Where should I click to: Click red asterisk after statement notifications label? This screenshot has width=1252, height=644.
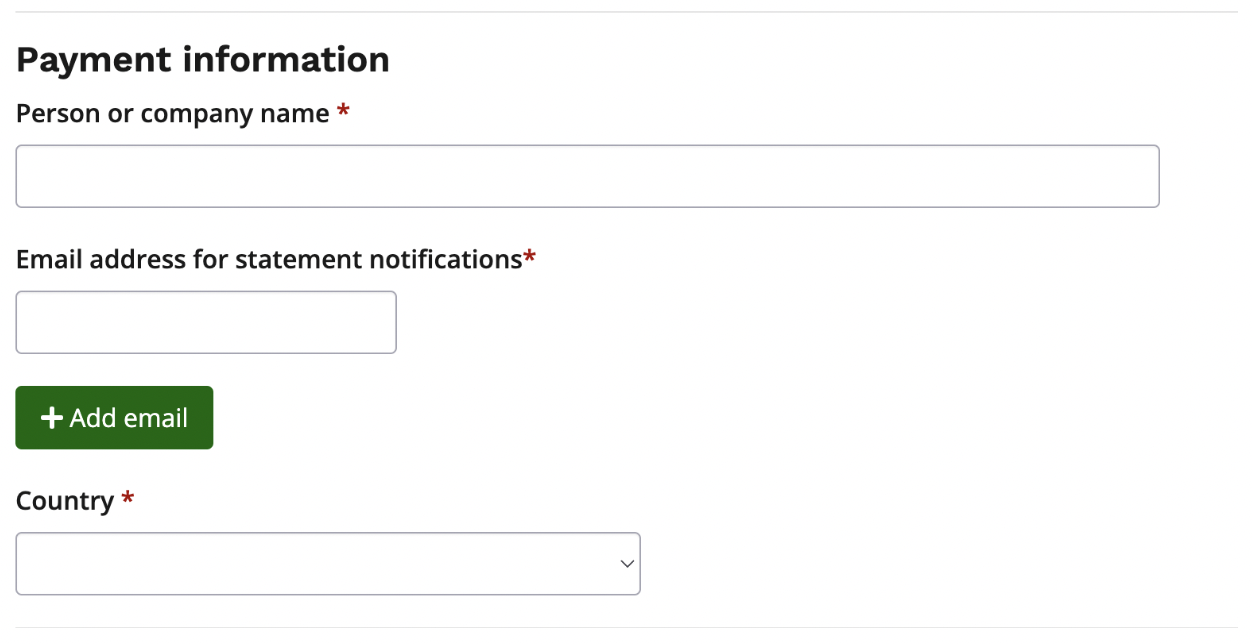pyautogui.click(x=530, y=258)
